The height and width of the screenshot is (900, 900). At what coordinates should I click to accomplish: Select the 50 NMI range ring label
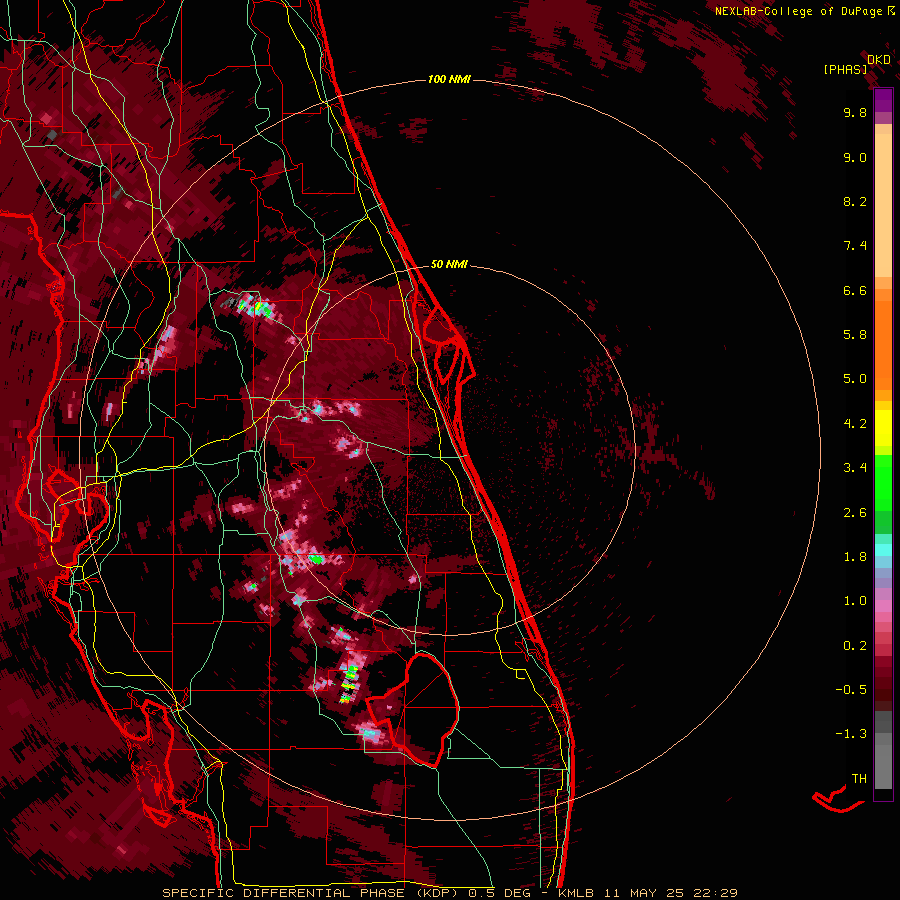coord(449,264)
